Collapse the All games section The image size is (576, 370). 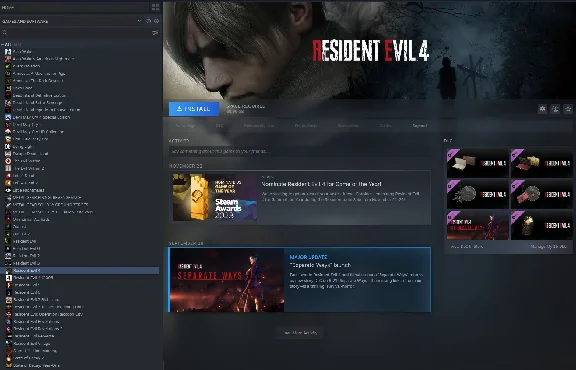point(3,44)
